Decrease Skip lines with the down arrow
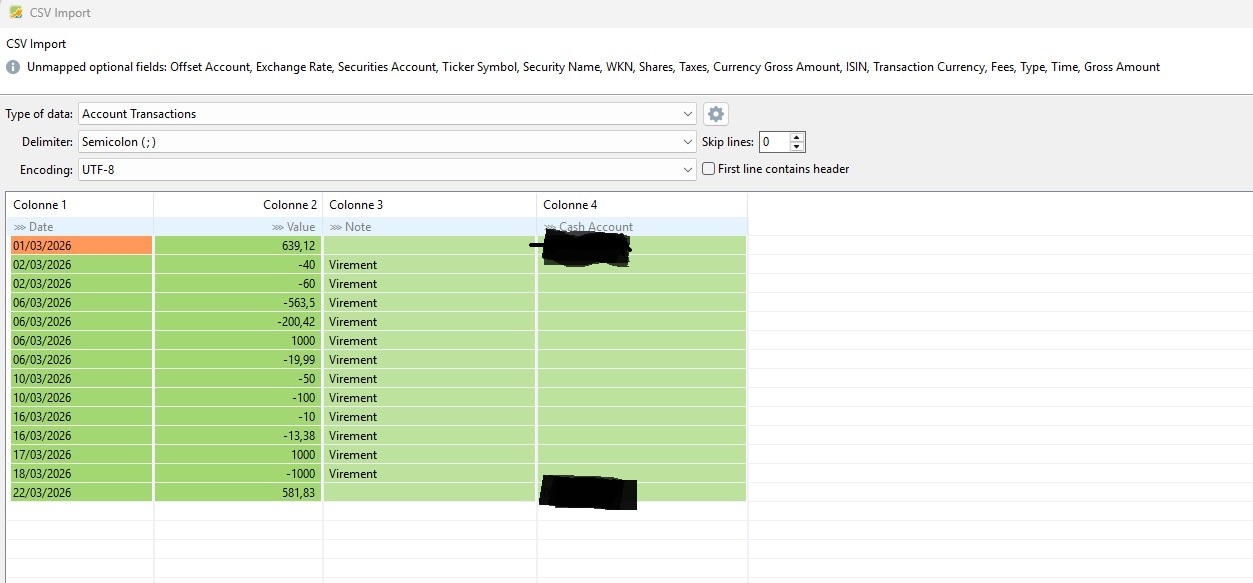This screenshot has height=583, width=1253. (x=796, y=147)
